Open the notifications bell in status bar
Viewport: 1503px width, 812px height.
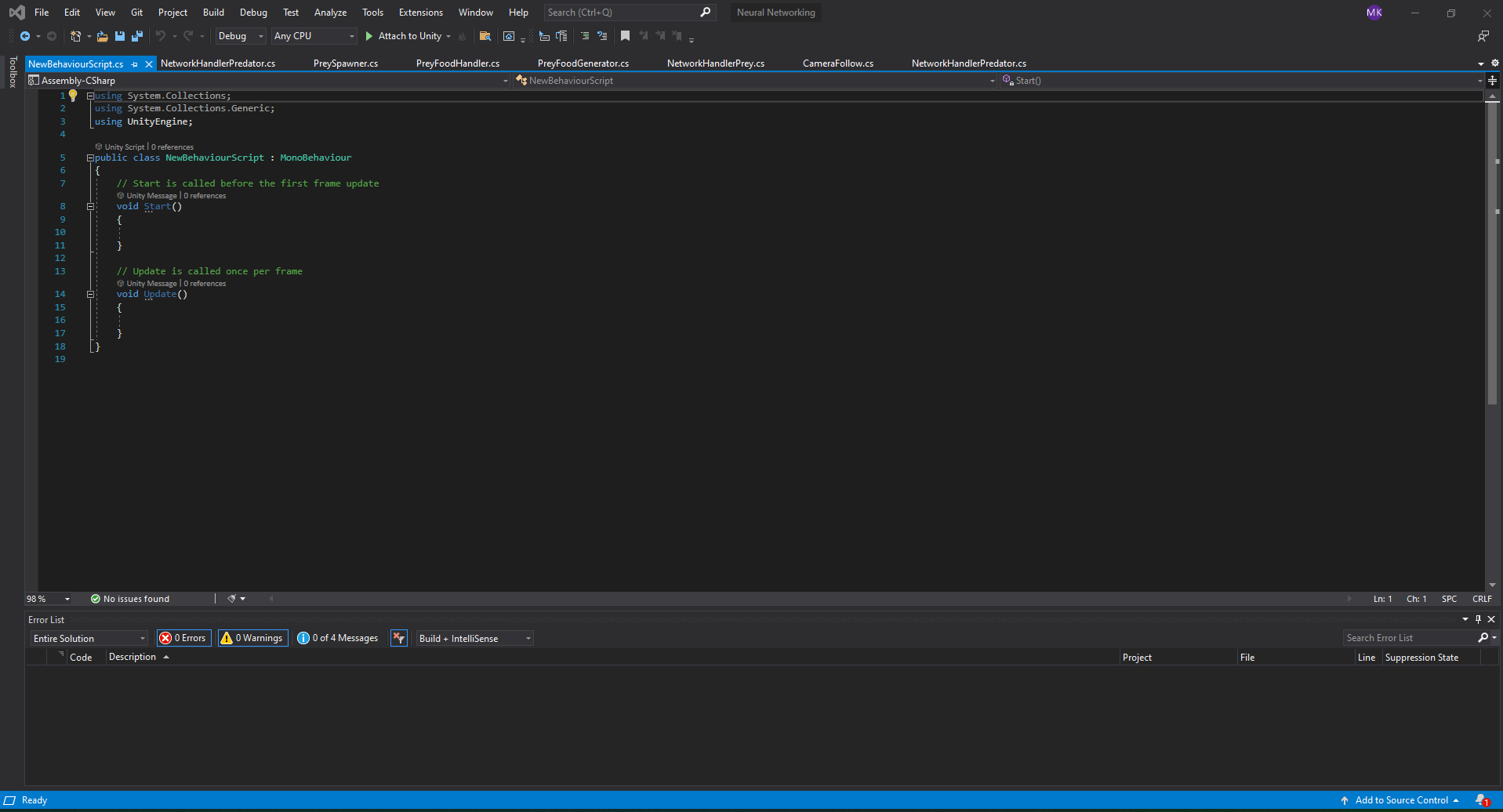(1481, 800)
